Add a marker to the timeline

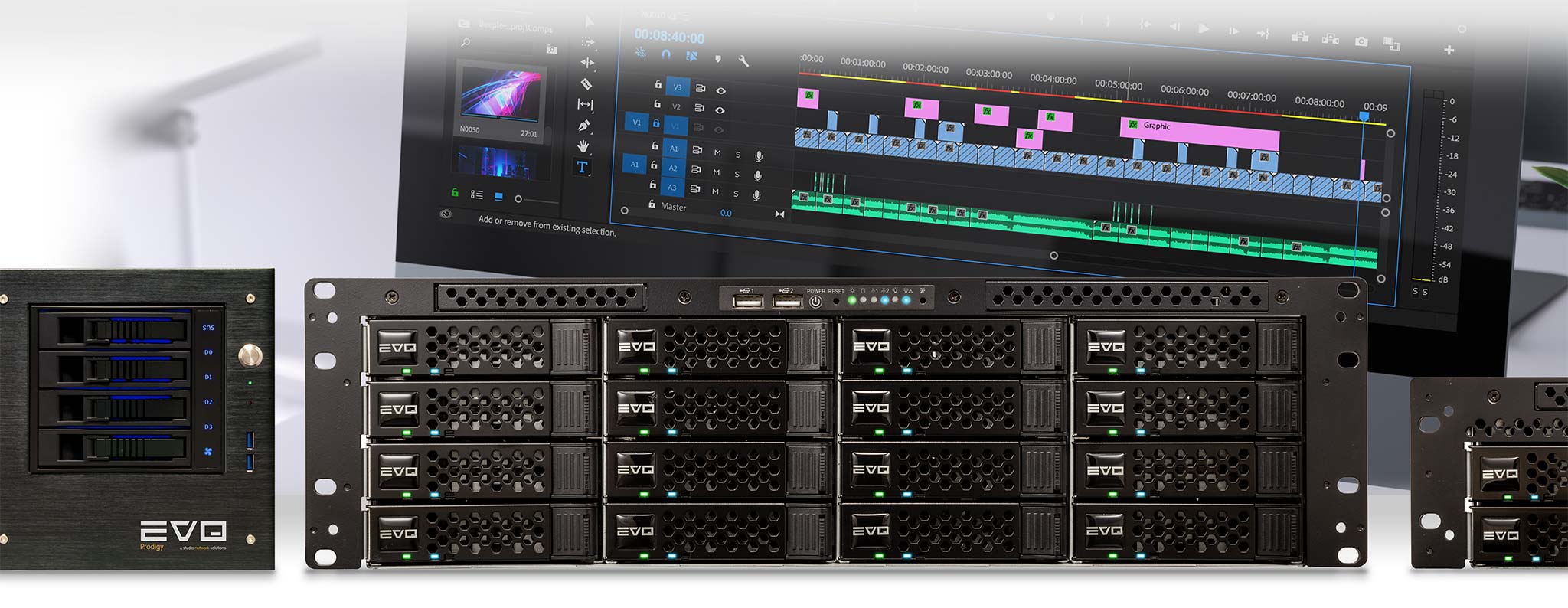(717, 58)
